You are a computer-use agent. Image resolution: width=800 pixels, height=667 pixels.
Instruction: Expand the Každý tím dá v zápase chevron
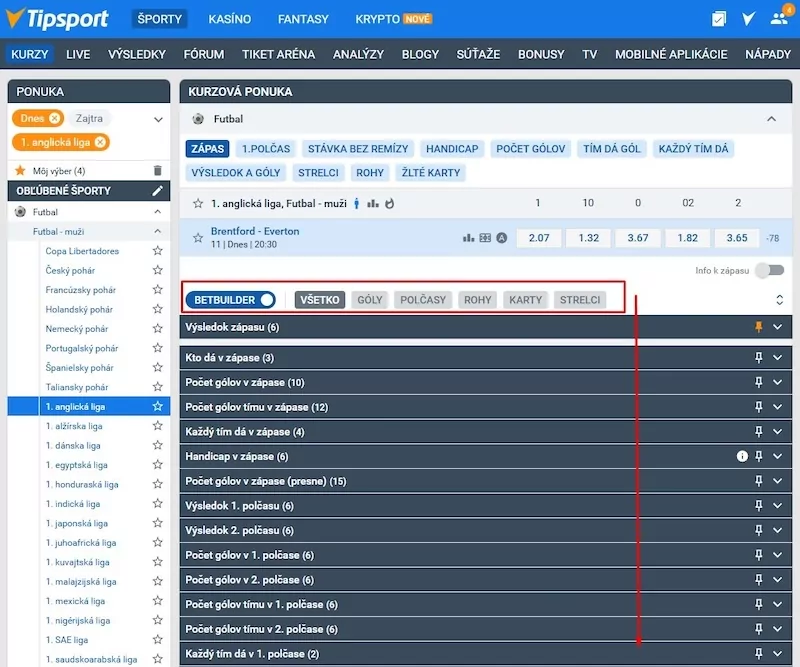(778, 432)
